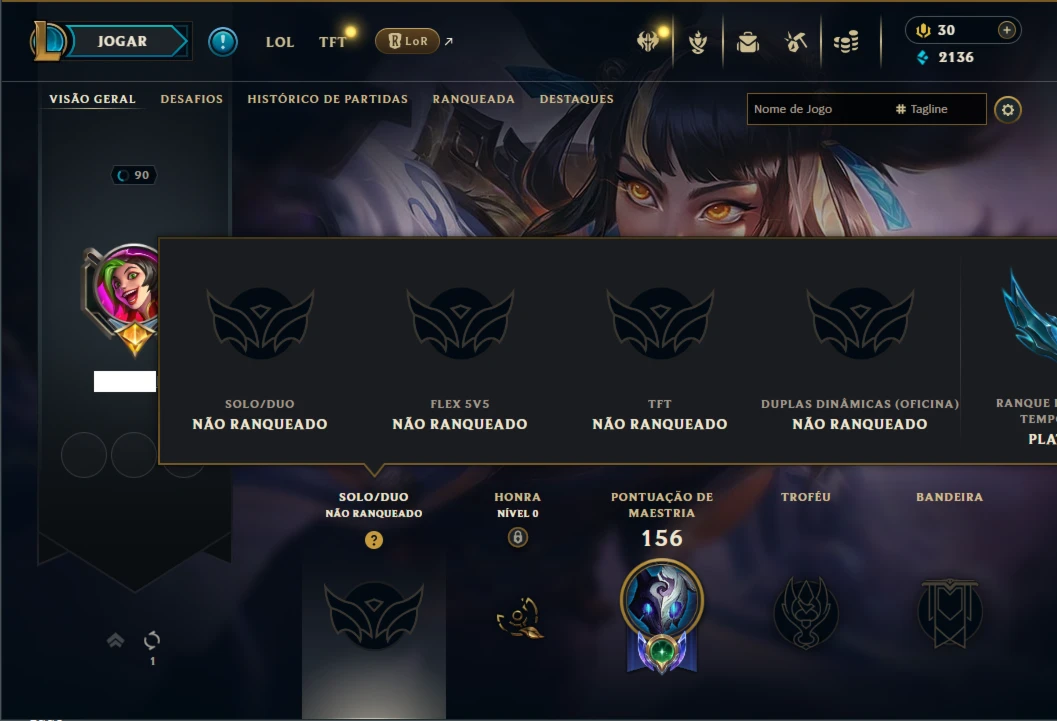Launch LoR via its badge button
The height and width of the screenshot is (721, 1057).
coord(407,41)
